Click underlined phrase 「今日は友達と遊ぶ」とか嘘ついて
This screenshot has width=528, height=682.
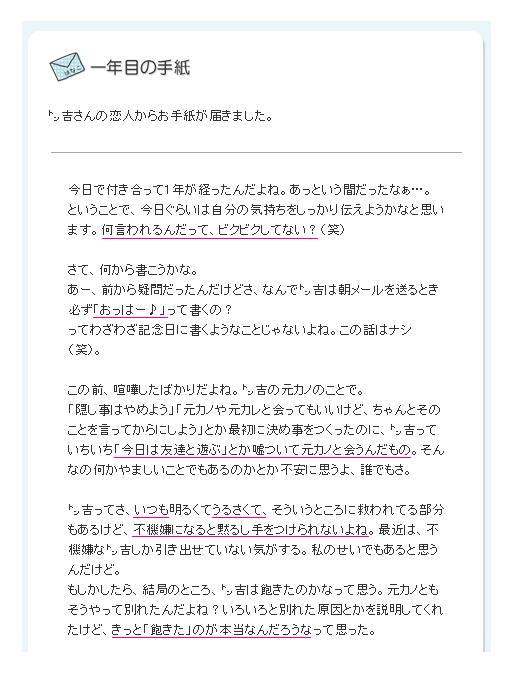(x=207, y=449)
